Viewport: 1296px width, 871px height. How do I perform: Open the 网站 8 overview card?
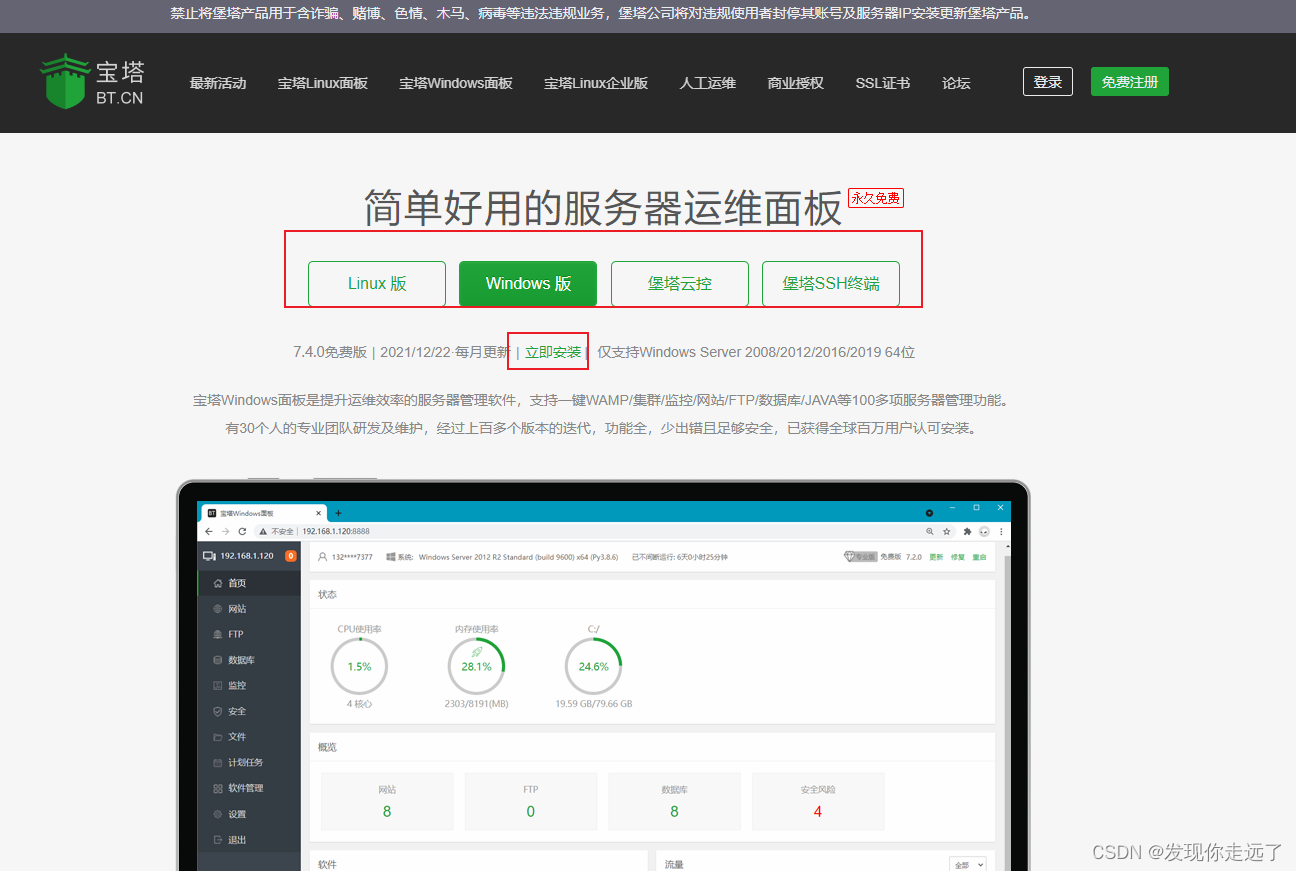click(x=387, y=801)
